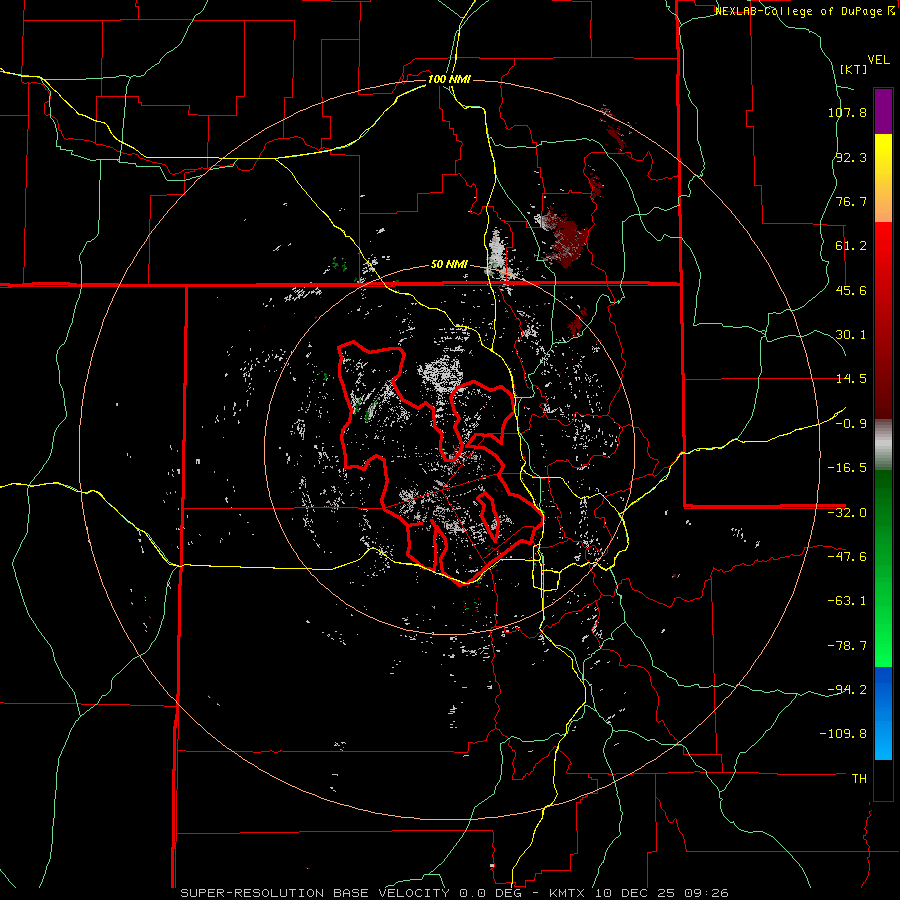The width and height of the screenshot is (900, 900).
Task: Pick the gray near-zero segment of color bar
Action: pyautogui.click(x=883, y=444)
